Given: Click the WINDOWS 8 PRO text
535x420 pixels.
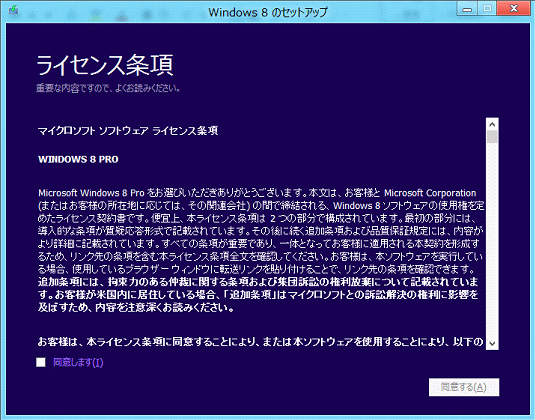Looking at the screenshot, I should tap(78, 159).
